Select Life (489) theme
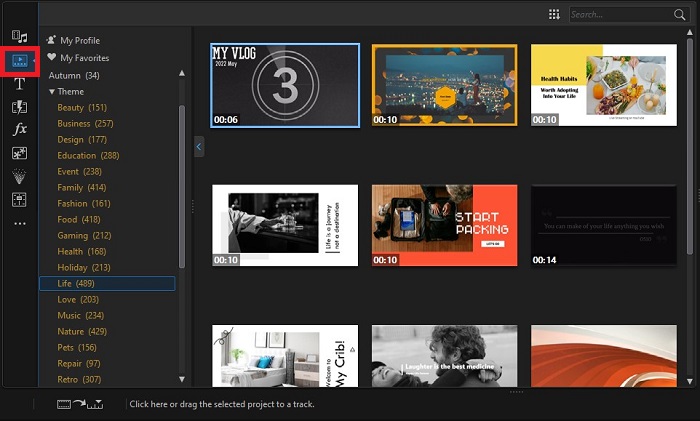 pyautogui.click(x=107, y=283)
